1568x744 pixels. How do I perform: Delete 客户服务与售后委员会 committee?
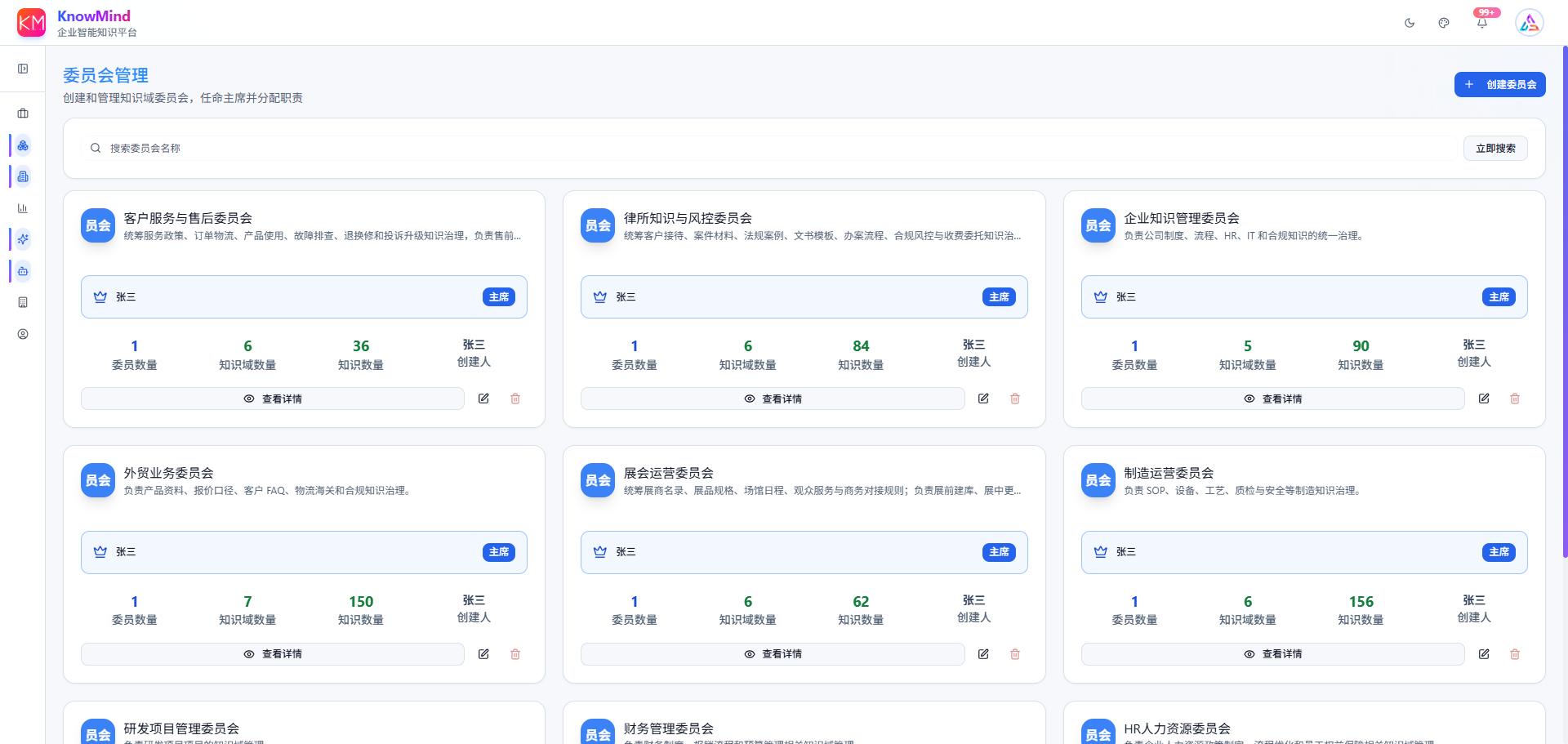click(x=515, y=399)
